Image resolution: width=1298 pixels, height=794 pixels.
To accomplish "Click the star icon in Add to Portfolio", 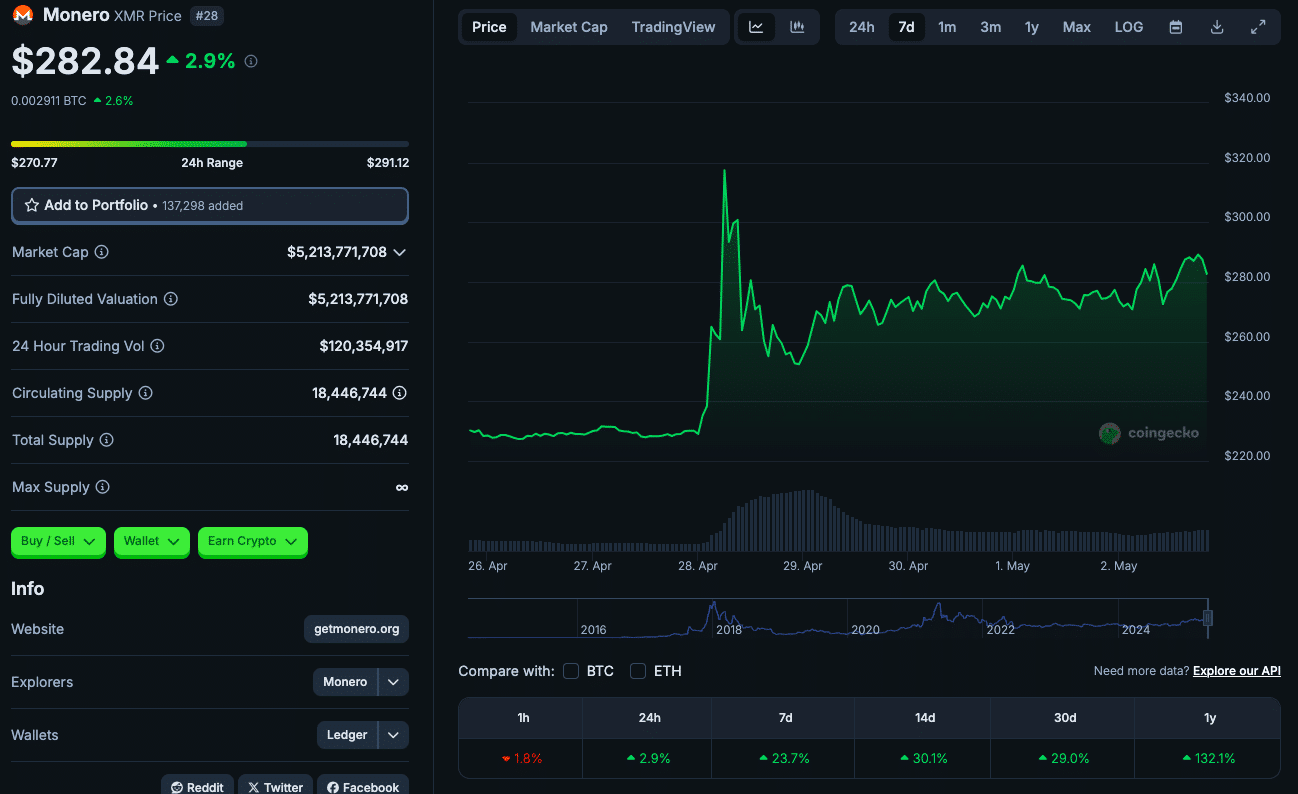I will click(32, 205).
